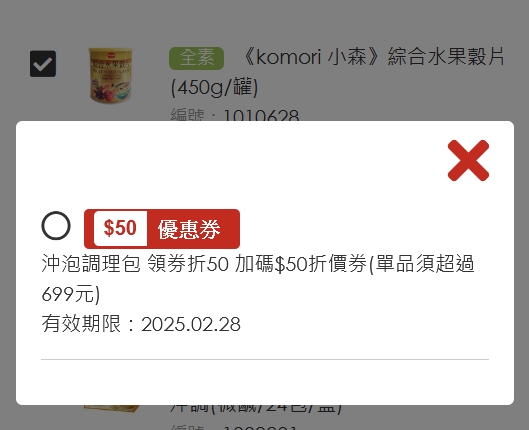Close the coupon popup with red X

(x=468, y=161)
